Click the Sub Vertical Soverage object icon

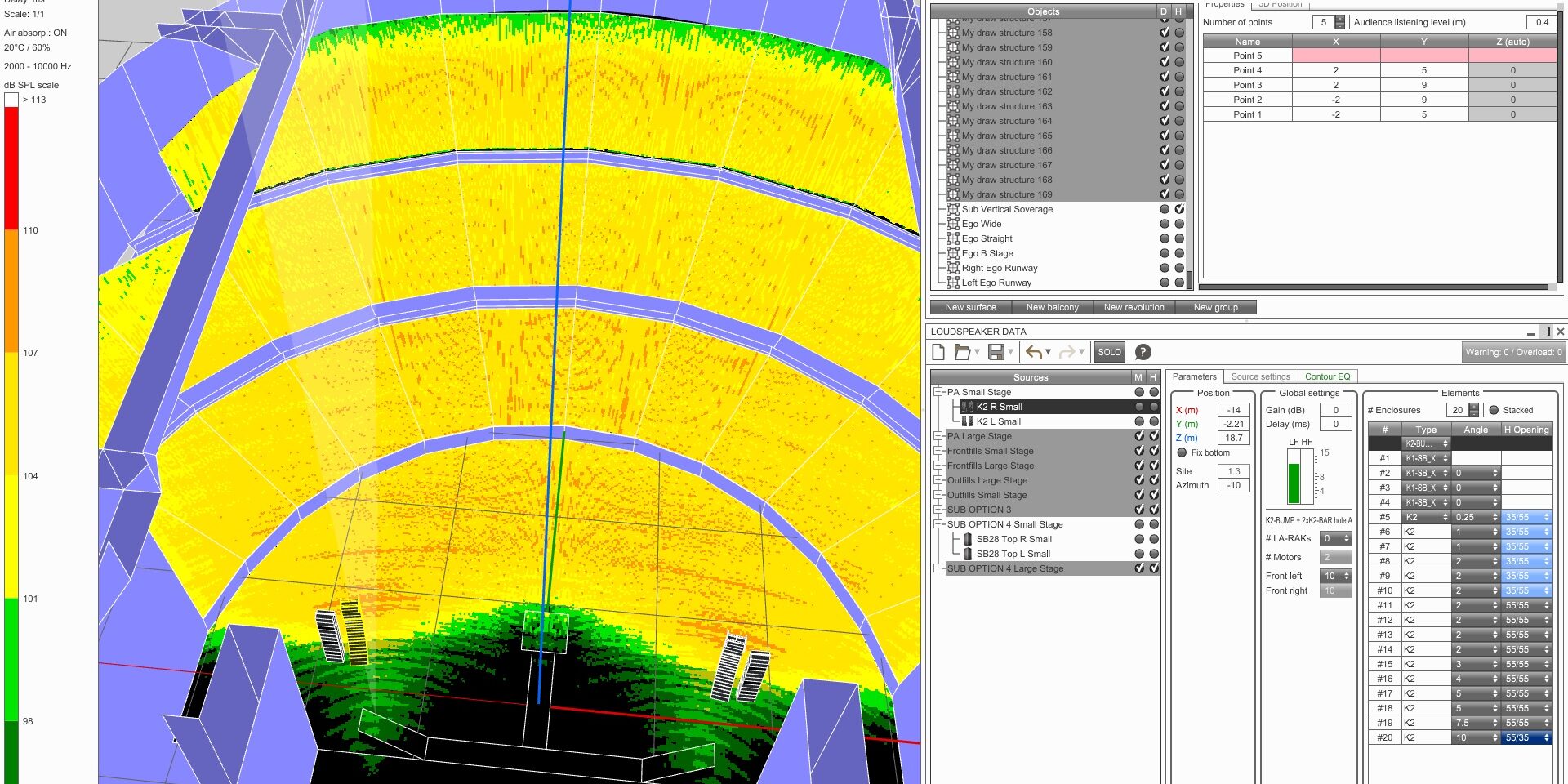click(952, 209)
